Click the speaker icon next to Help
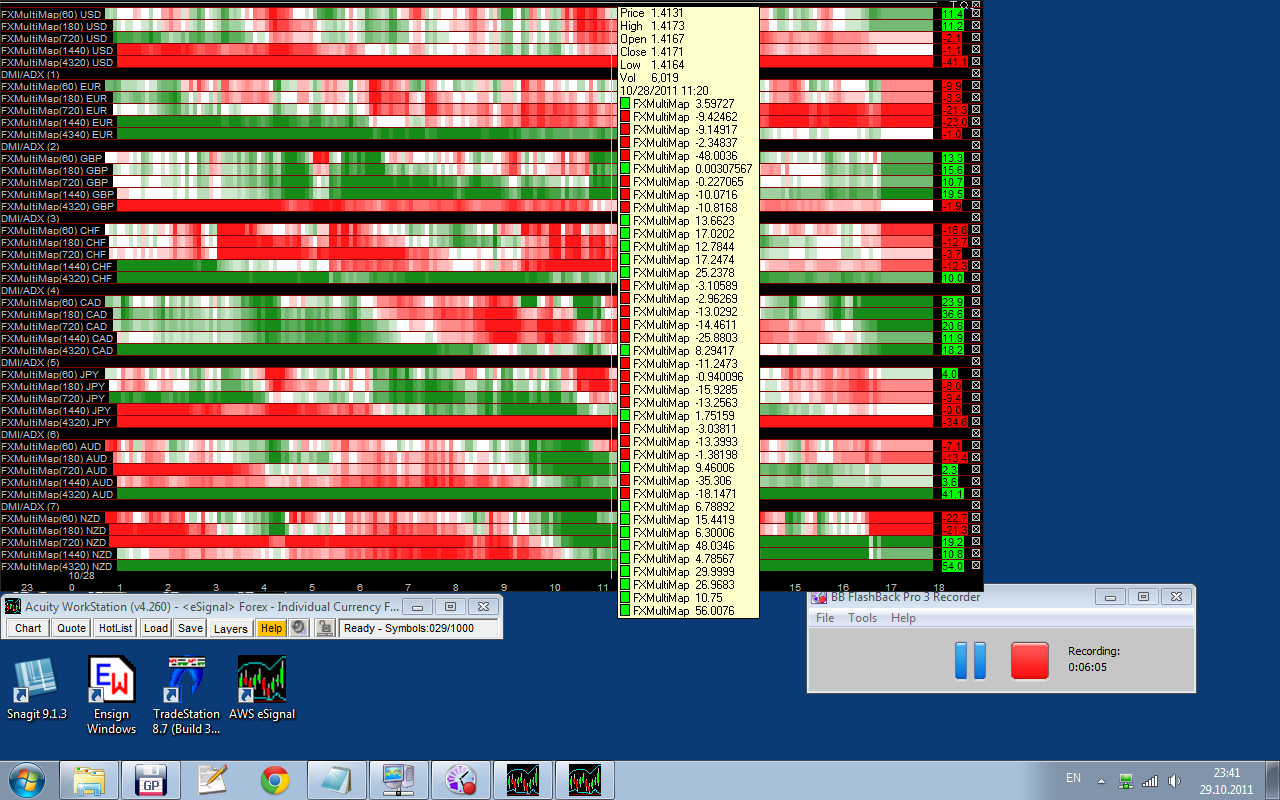 (x=298, y=628)
